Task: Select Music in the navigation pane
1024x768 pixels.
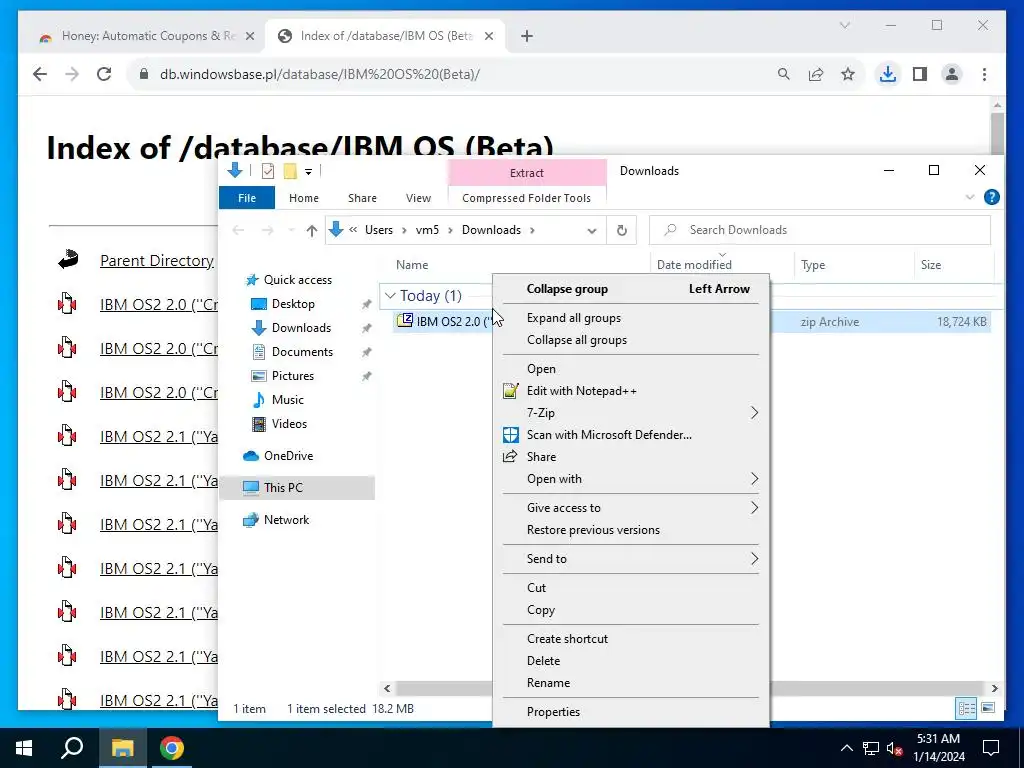Action: pos(287,400)
